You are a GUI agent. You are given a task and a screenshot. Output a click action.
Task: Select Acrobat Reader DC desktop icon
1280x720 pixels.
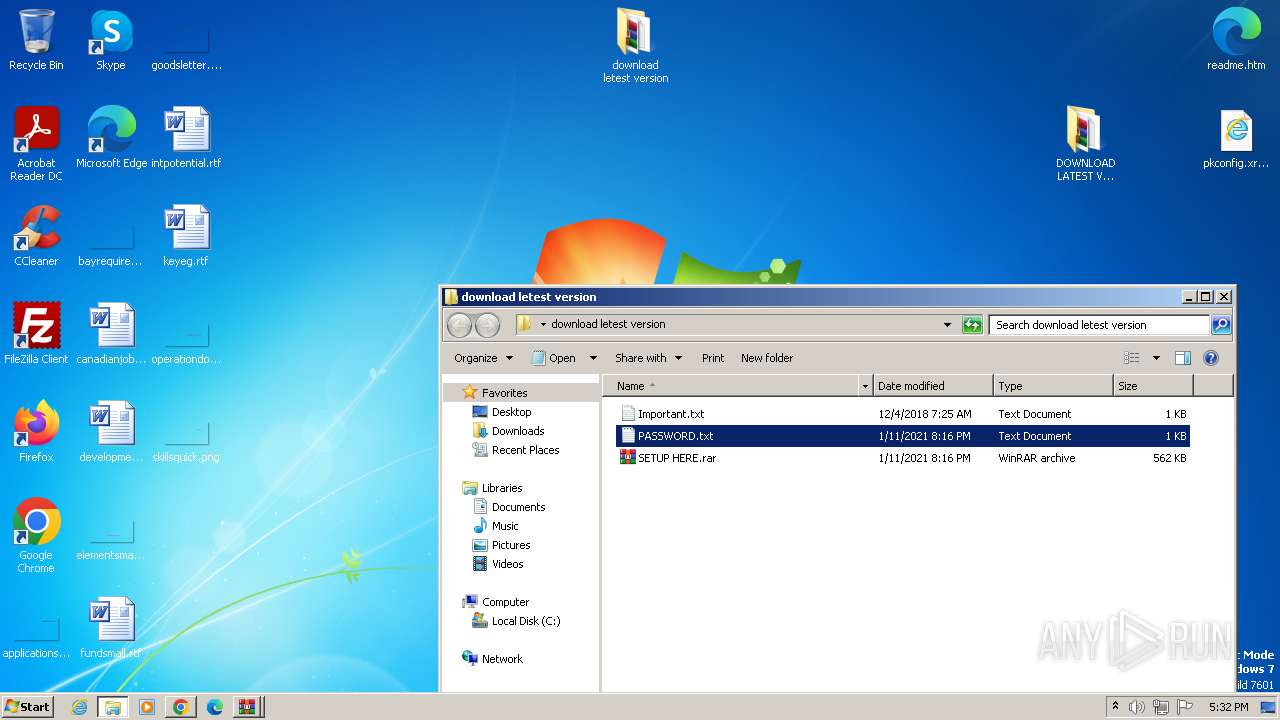36,145
